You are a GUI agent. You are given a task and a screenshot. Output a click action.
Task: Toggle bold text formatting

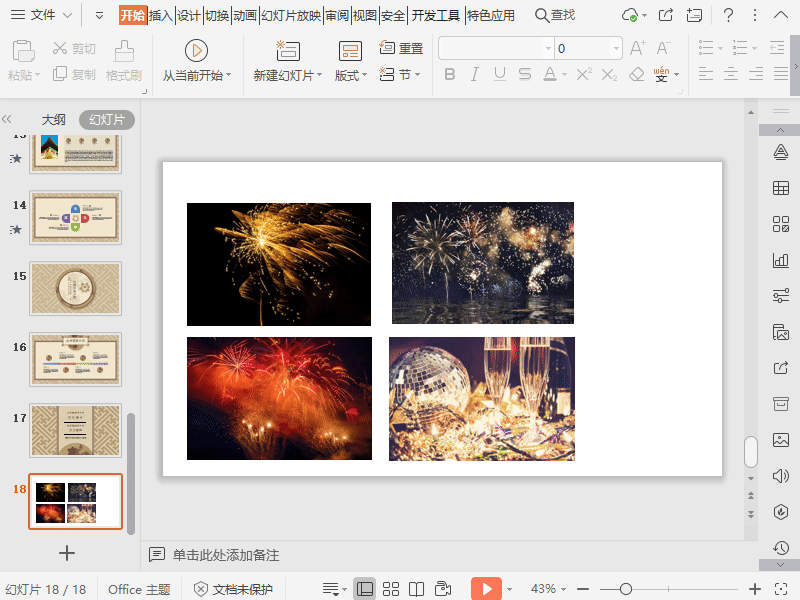tap(449, 75)
